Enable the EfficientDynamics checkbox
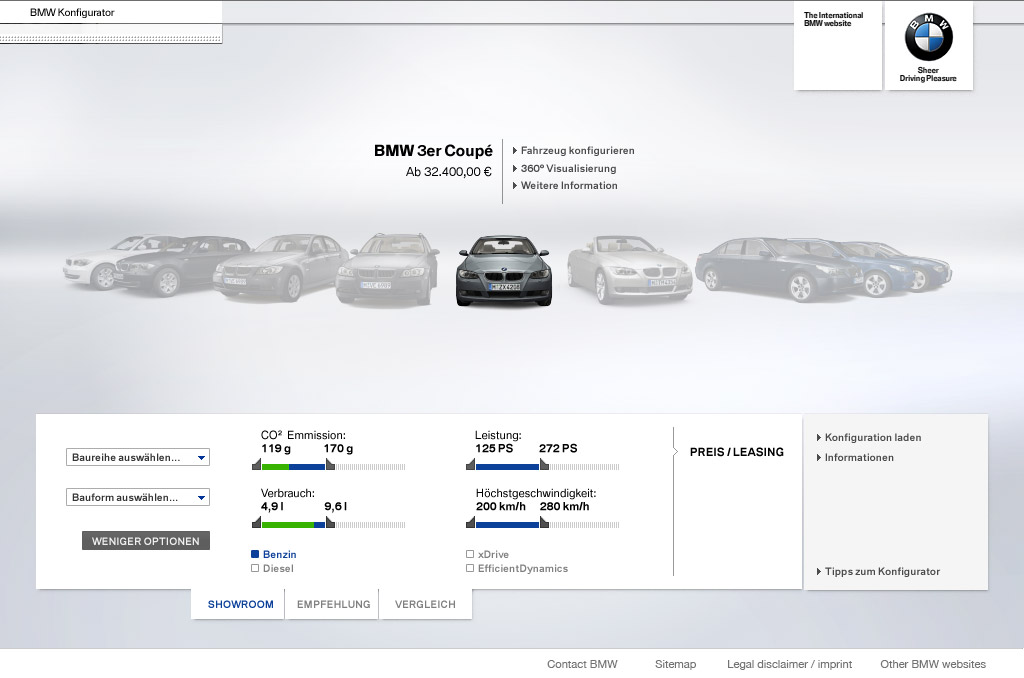The height and width of the screenshot is (678, 1024). coord(470,568)
